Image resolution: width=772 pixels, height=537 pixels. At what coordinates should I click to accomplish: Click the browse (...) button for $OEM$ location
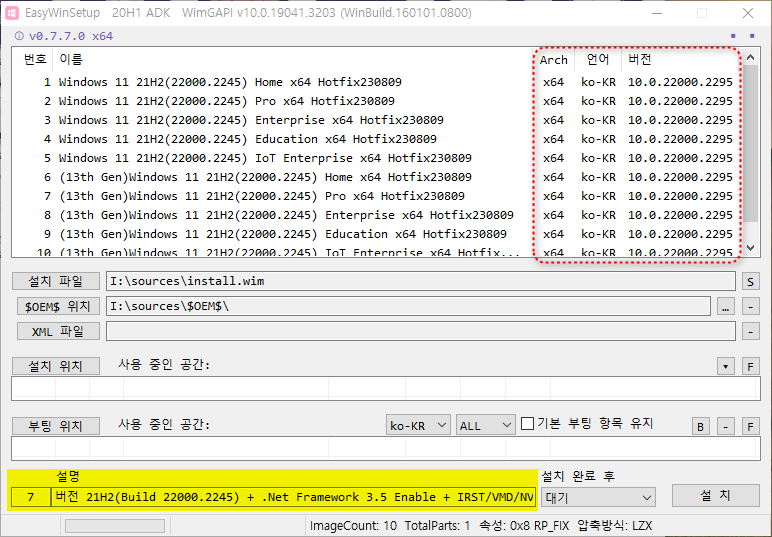pyautogui.click(x=726, y=307)
